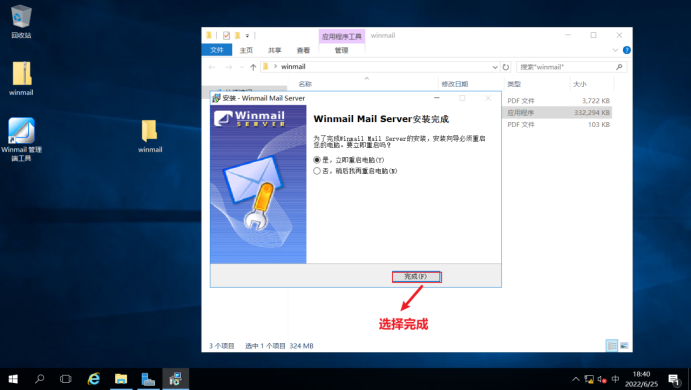Viewport: 691px width, 390px height.
Task: Show hidden system tray icons
Action: tap(576, 379)
